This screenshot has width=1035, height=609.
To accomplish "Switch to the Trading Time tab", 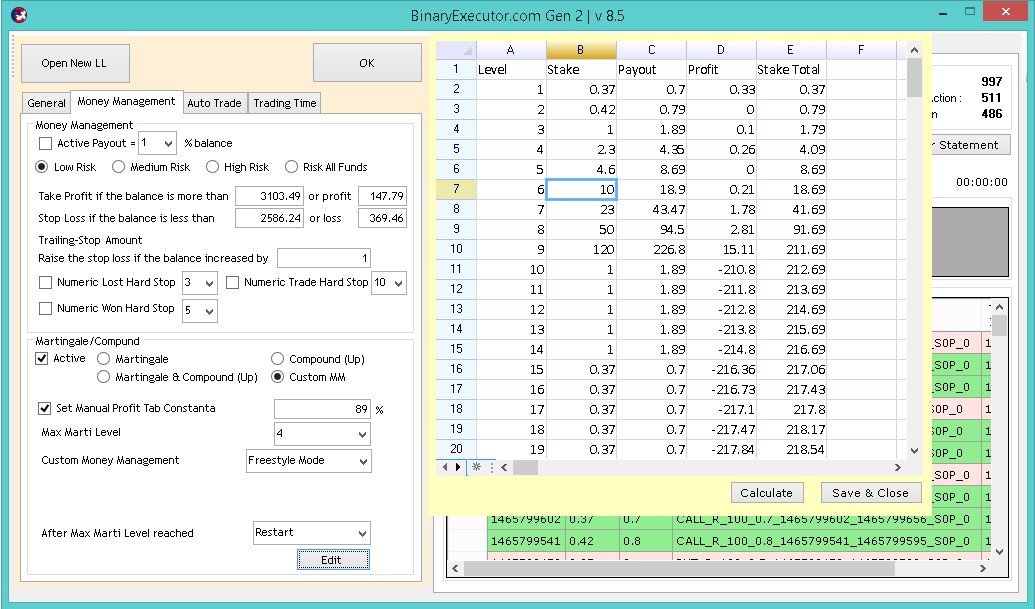I will tap(284, 103).
